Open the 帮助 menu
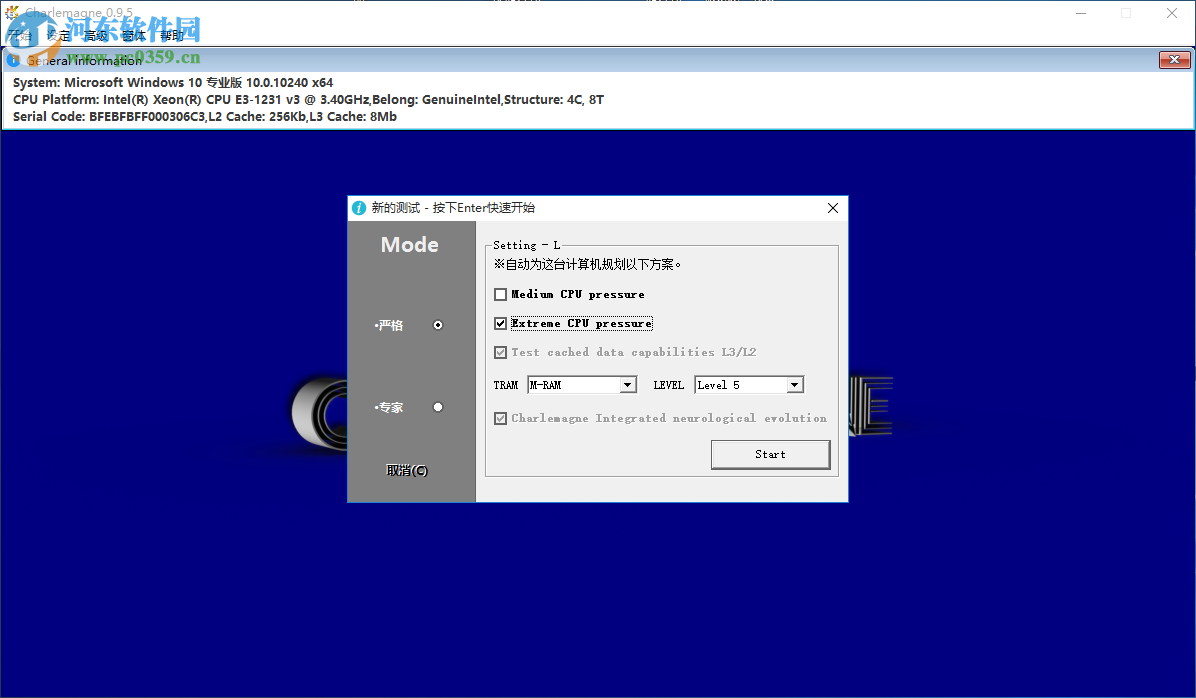 pos(172,36)
